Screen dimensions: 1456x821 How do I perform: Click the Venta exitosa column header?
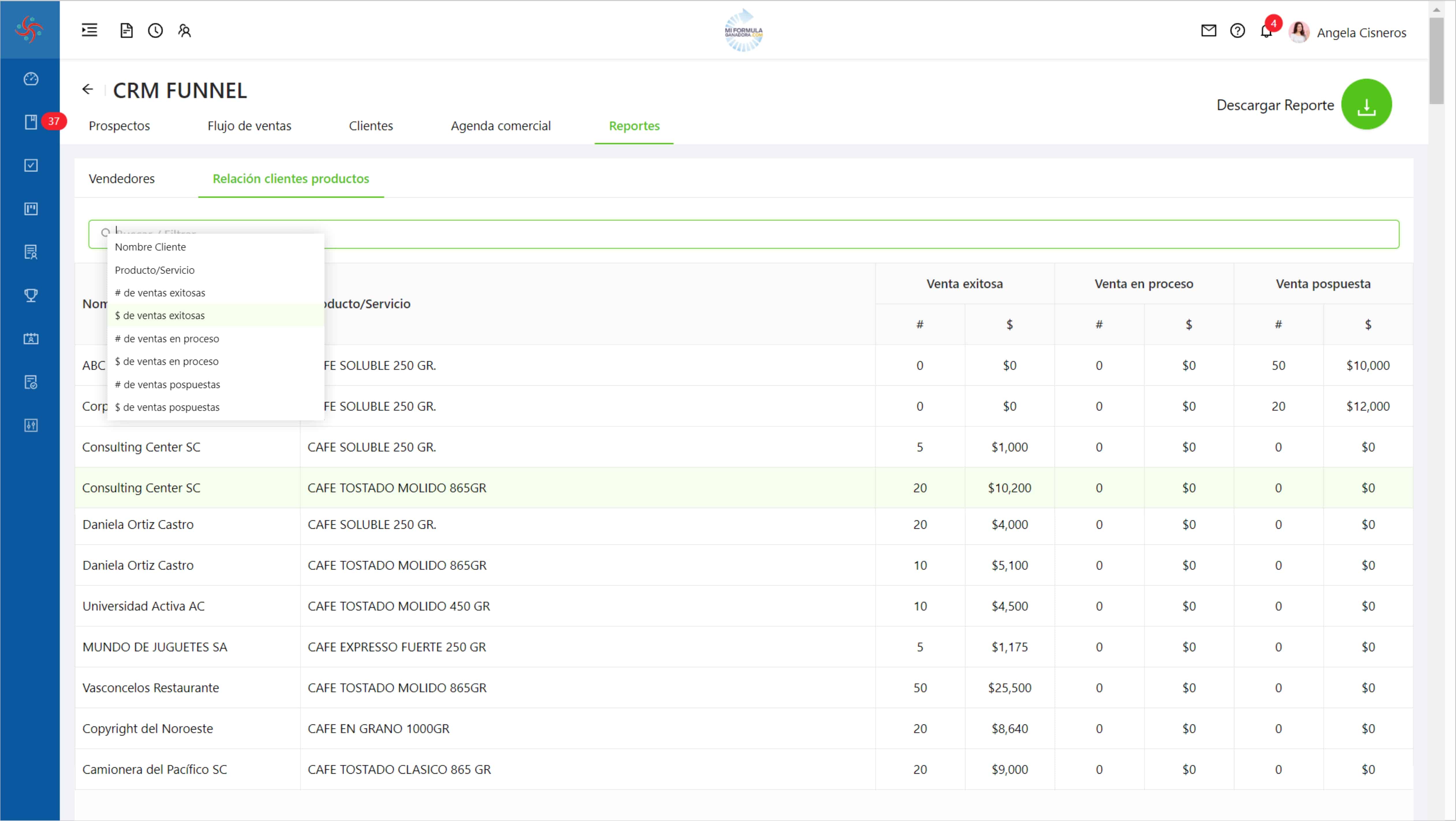pyautogui.click(x=964, y=283)
